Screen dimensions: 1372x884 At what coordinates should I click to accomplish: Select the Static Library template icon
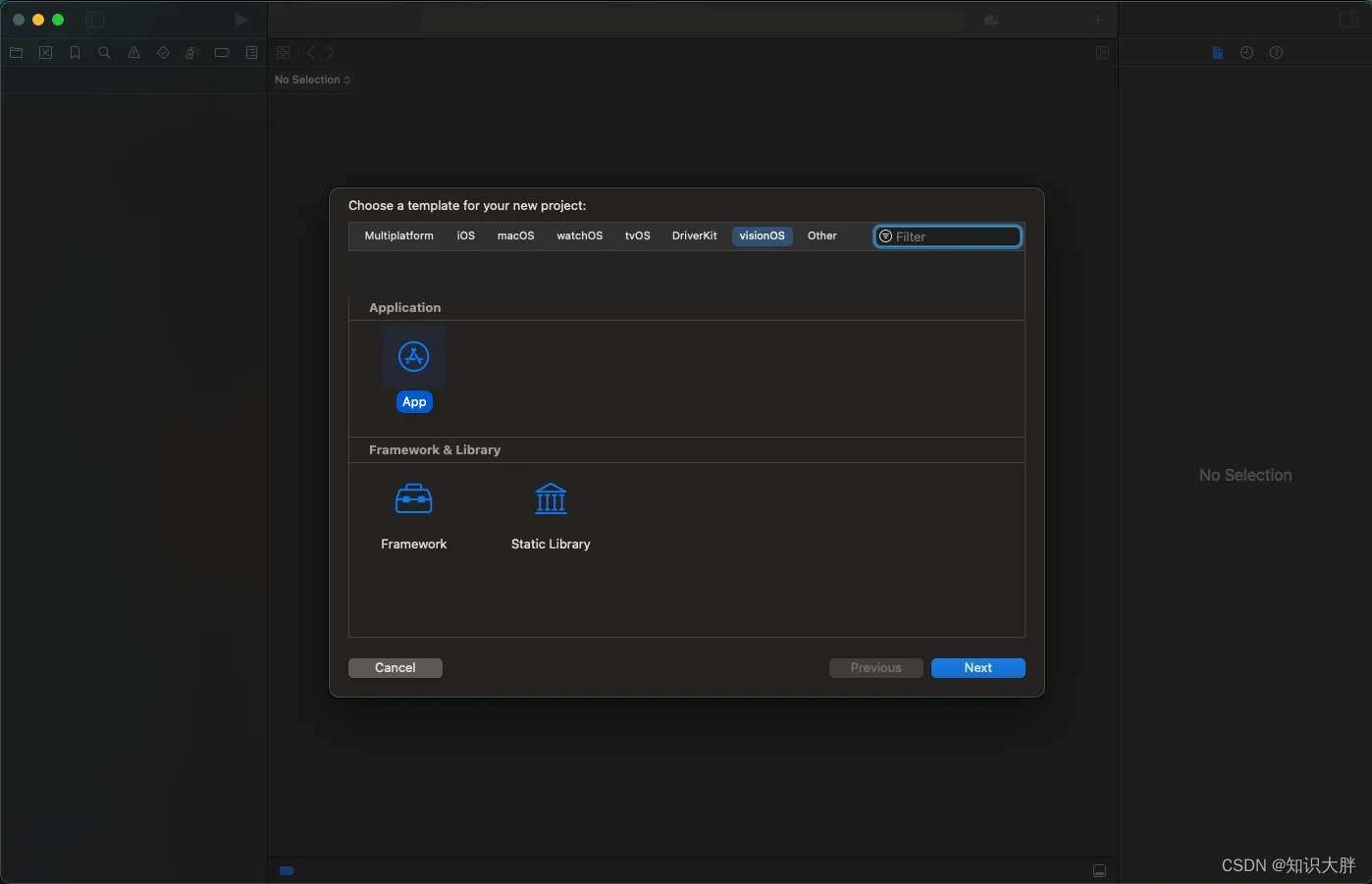click(x=551, y=499)
